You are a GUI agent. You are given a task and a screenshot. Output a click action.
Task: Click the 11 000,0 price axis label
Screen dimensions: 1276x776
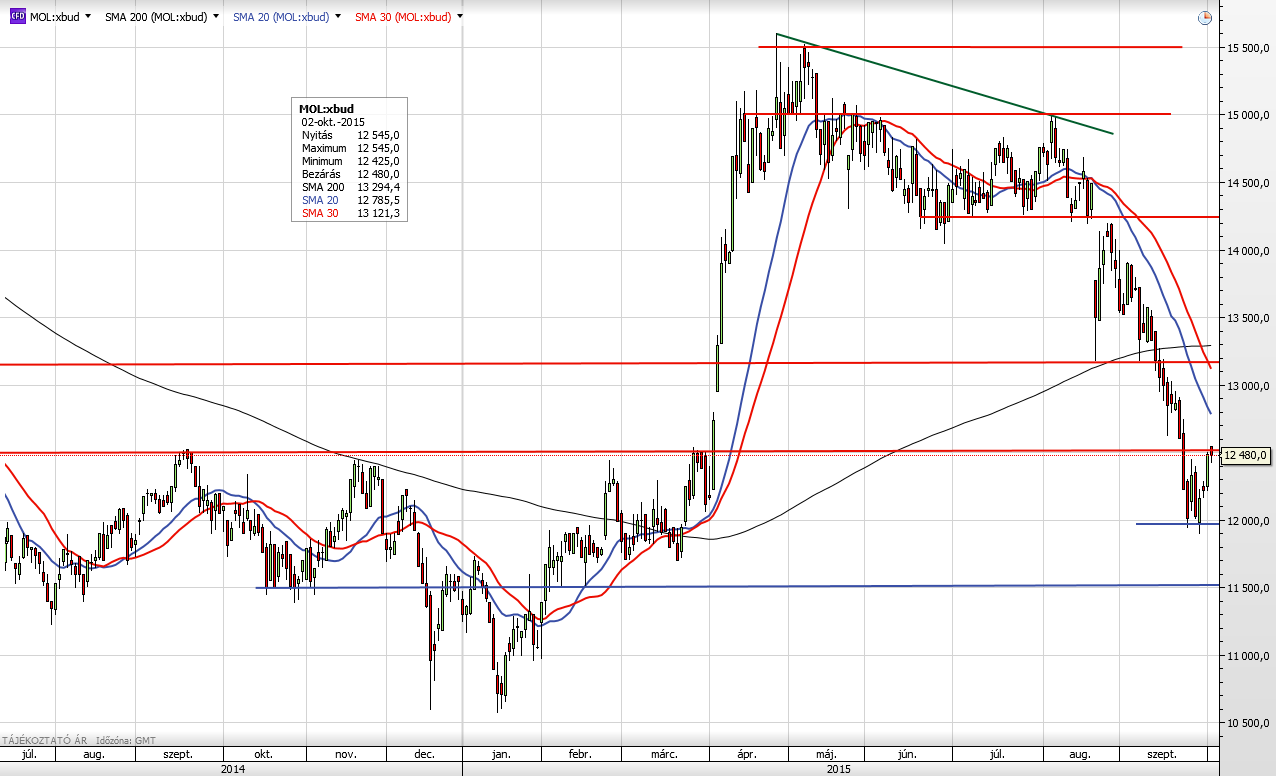pyautogui.click(x=1248, y=656)
